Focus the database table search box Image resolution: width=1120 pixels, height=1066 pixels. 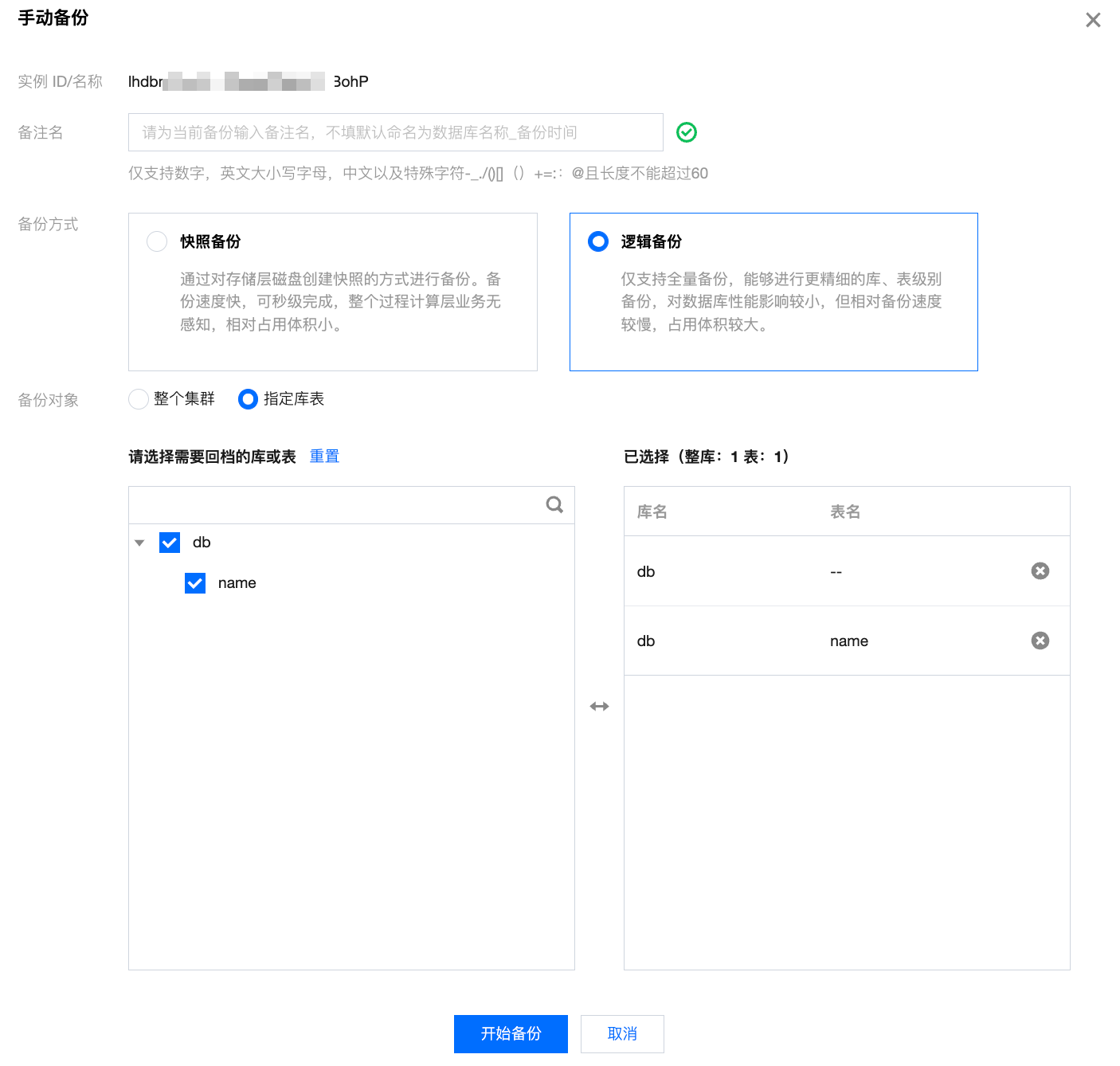pyautogui.click(x=351, y=505)
